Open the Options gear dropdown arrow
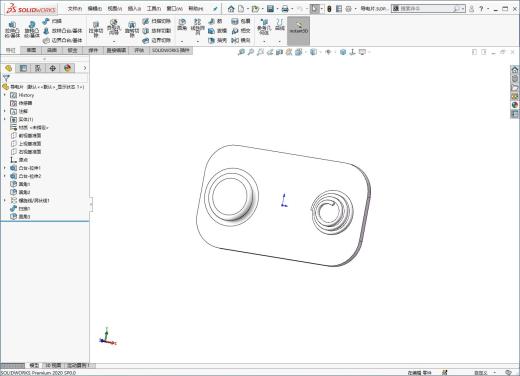Viewport: 520px width, 376px height. click(355, 9)
